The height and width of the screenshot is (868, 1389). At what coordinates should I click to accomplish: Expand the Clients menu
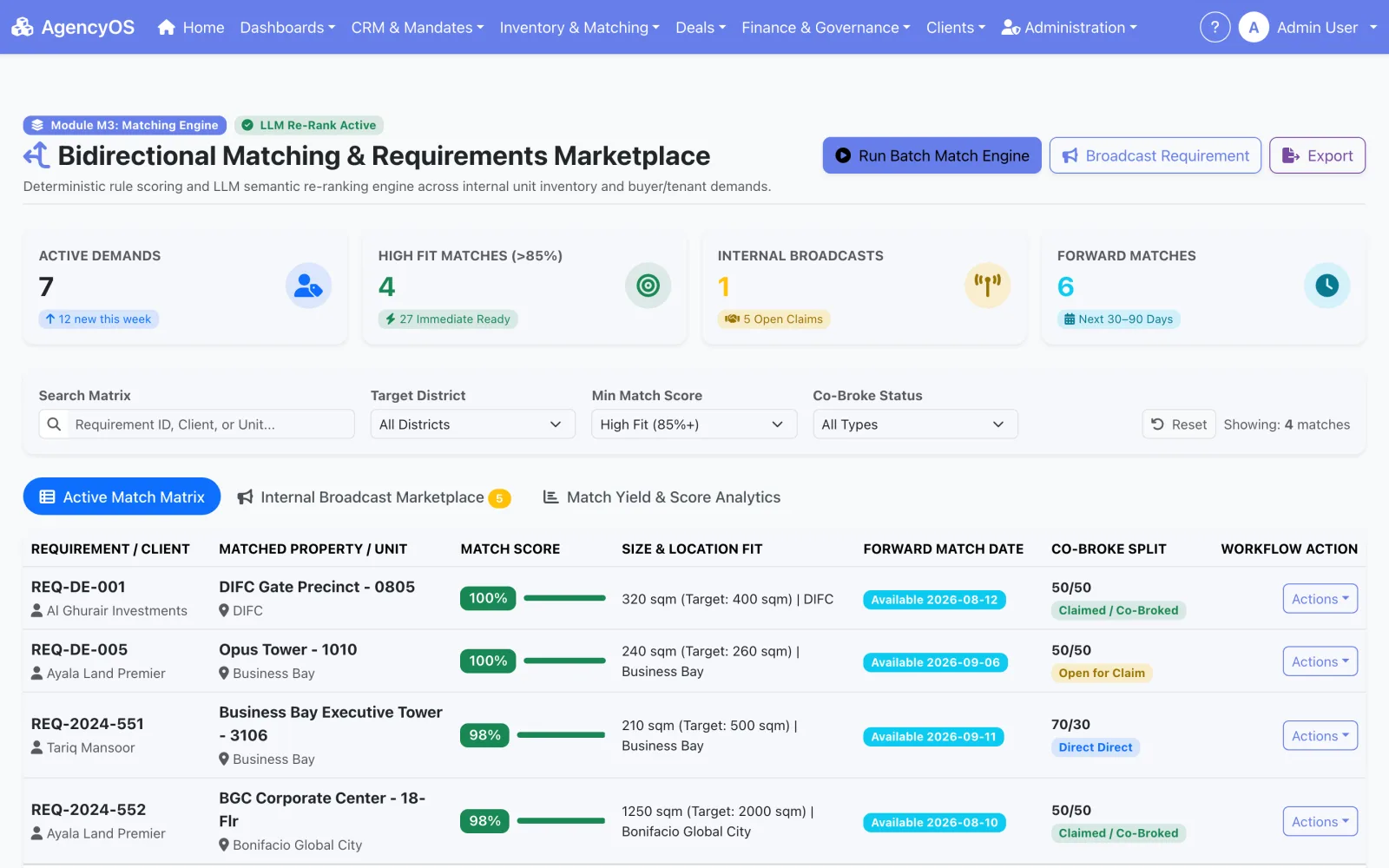[x=956, y=27]
